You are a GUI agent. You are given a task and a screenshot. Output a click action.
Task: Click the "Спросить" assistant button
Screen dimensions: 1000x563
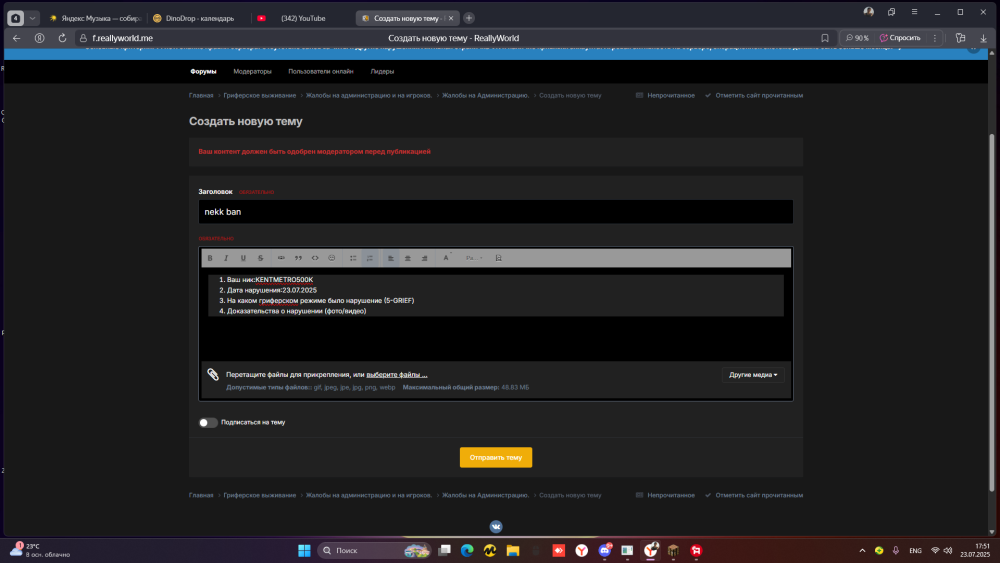[900, 38]
